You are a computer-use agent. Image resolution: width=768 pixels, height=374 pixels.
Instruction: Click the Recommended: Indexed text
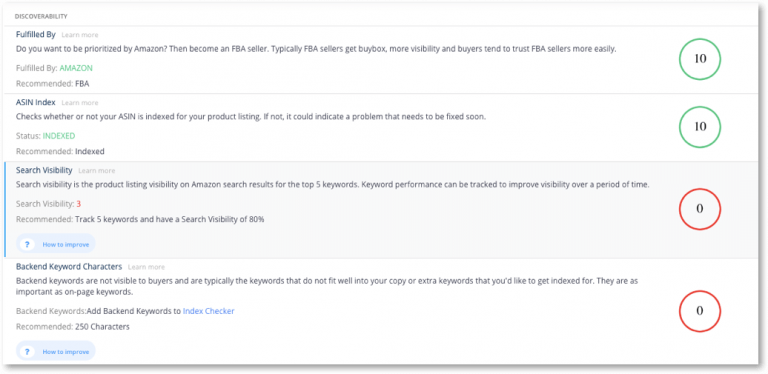tap(60, 151)
